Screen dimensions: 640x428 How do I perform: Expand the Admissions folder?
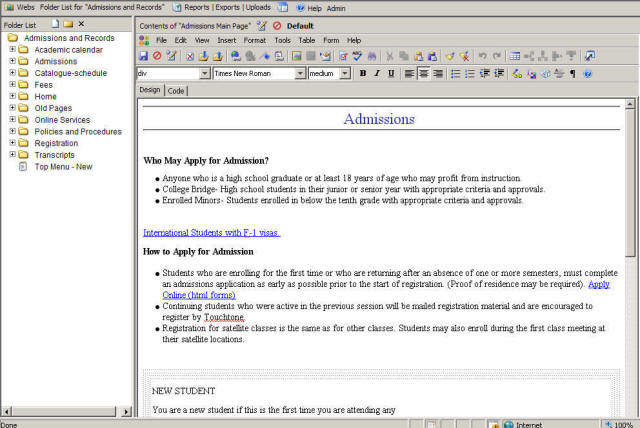click(13, 61)
